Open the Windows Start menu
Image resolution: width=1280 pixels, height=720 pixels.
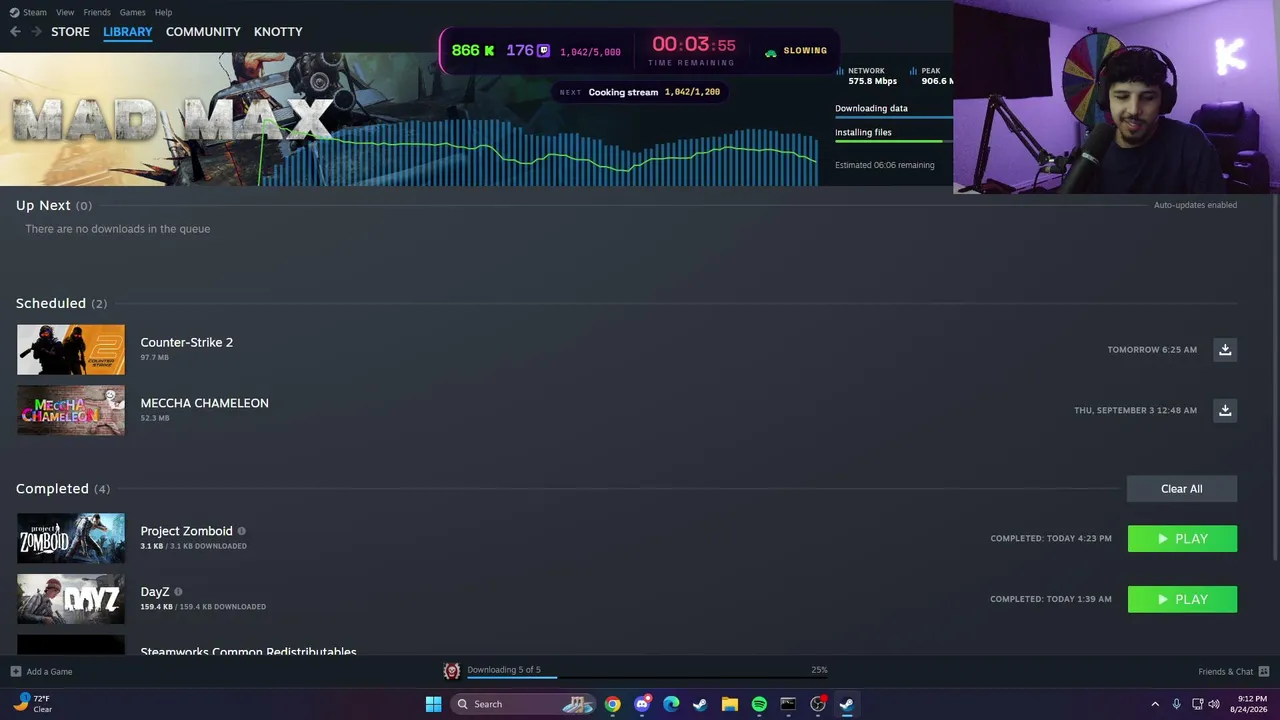click(x=433, y=704)
